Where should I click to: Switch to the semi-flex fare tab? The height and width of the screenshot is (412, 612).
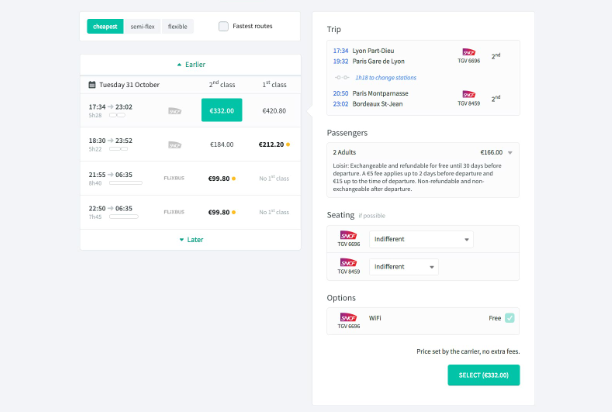(142, 26)
